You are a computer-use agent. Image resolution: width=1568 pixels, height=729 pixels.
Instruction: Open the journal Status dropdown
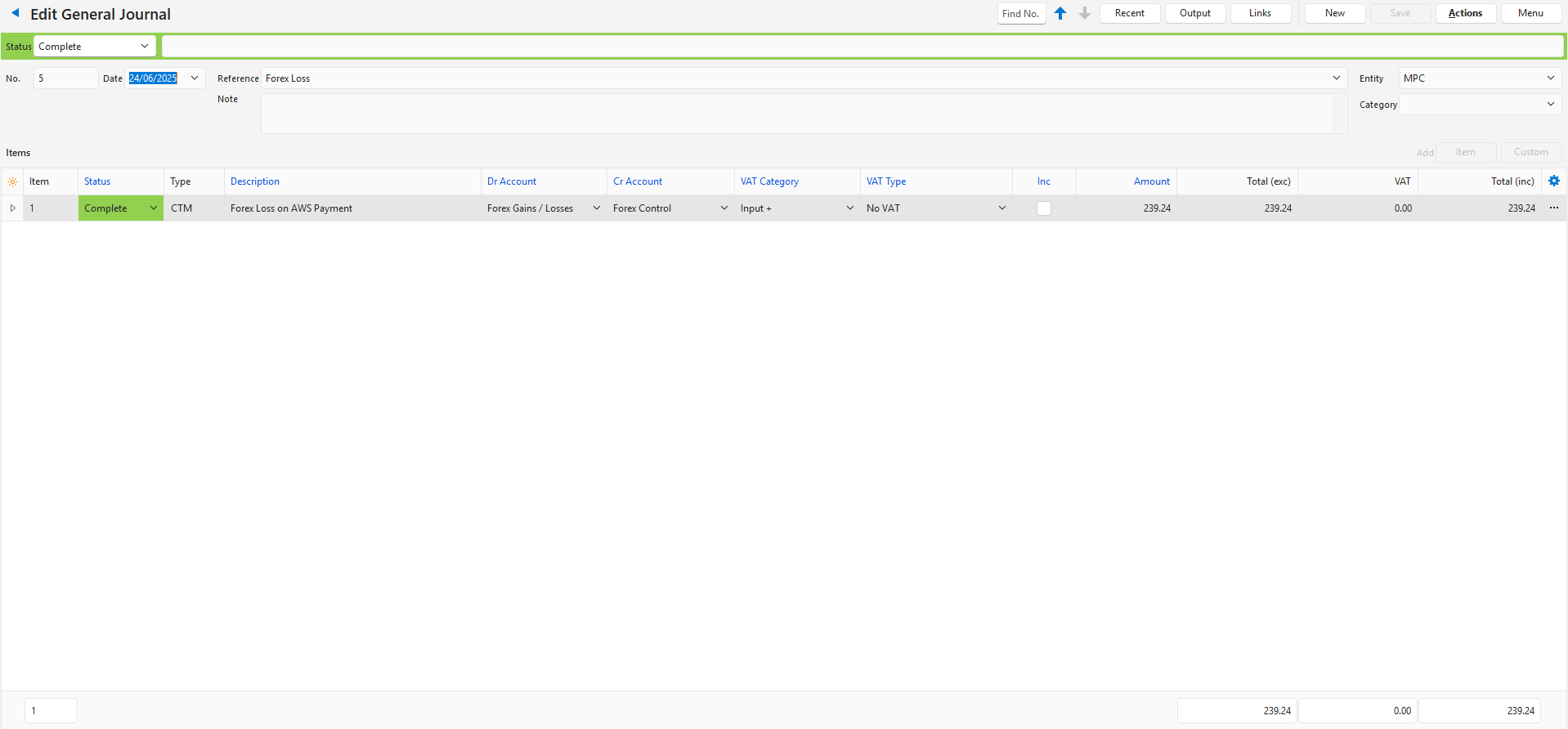click(144, 47)
